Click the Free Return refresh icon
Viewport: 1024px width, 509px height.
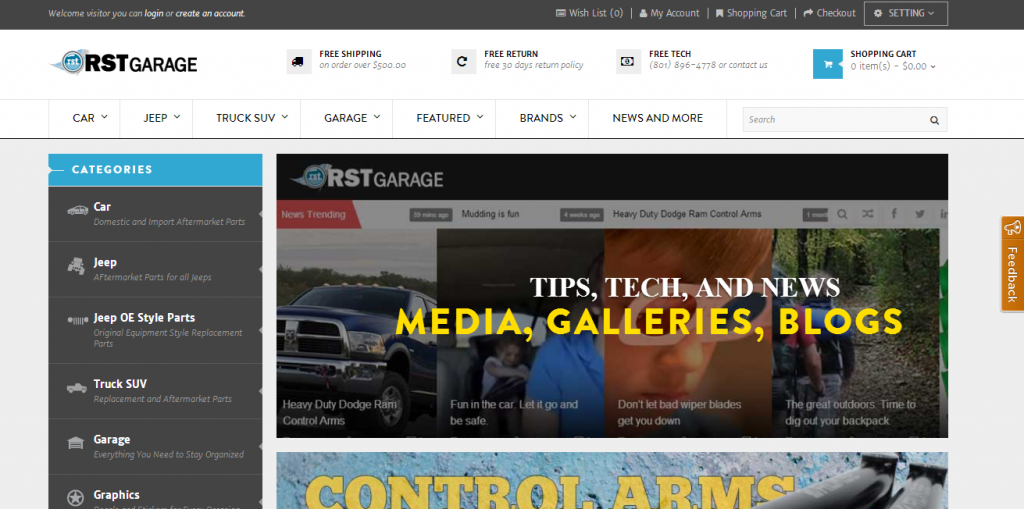point(463,61)
